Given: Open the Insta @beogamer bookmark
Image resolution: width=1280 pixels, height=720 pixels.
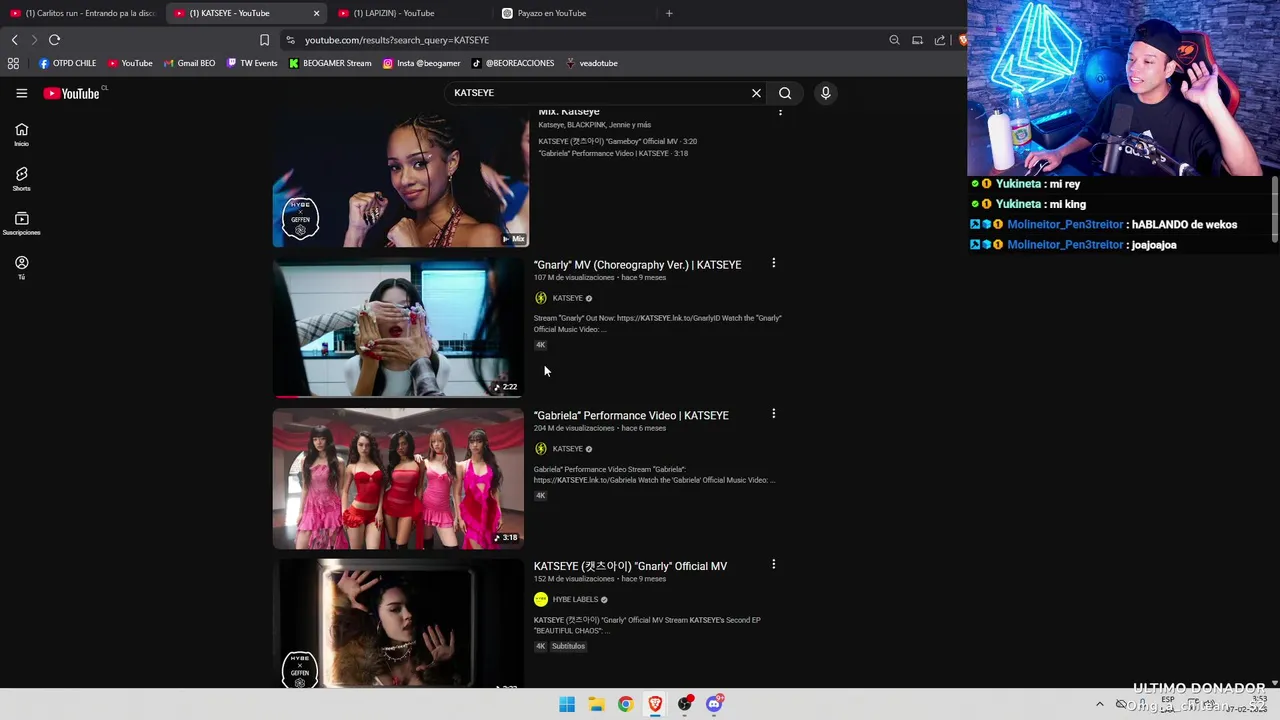Looking at the screenshot, I should pyautogui.click(x=421, y=63).
